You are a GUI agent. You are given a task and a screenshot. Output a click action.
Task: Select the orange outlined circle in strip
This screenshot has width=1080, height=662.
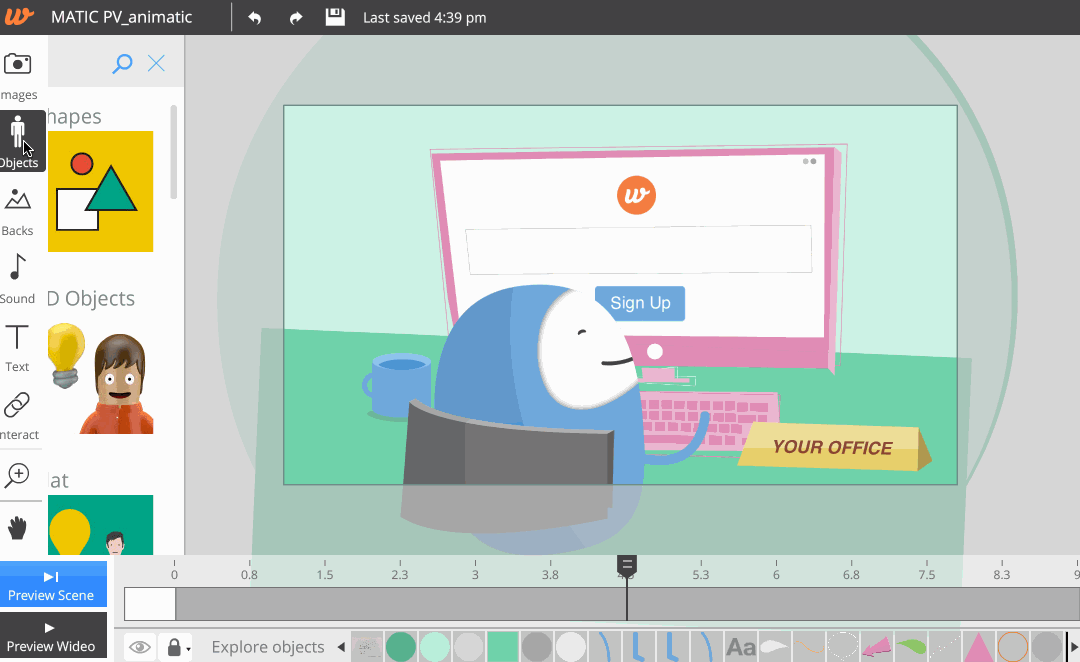click(x=1012, y=648)
